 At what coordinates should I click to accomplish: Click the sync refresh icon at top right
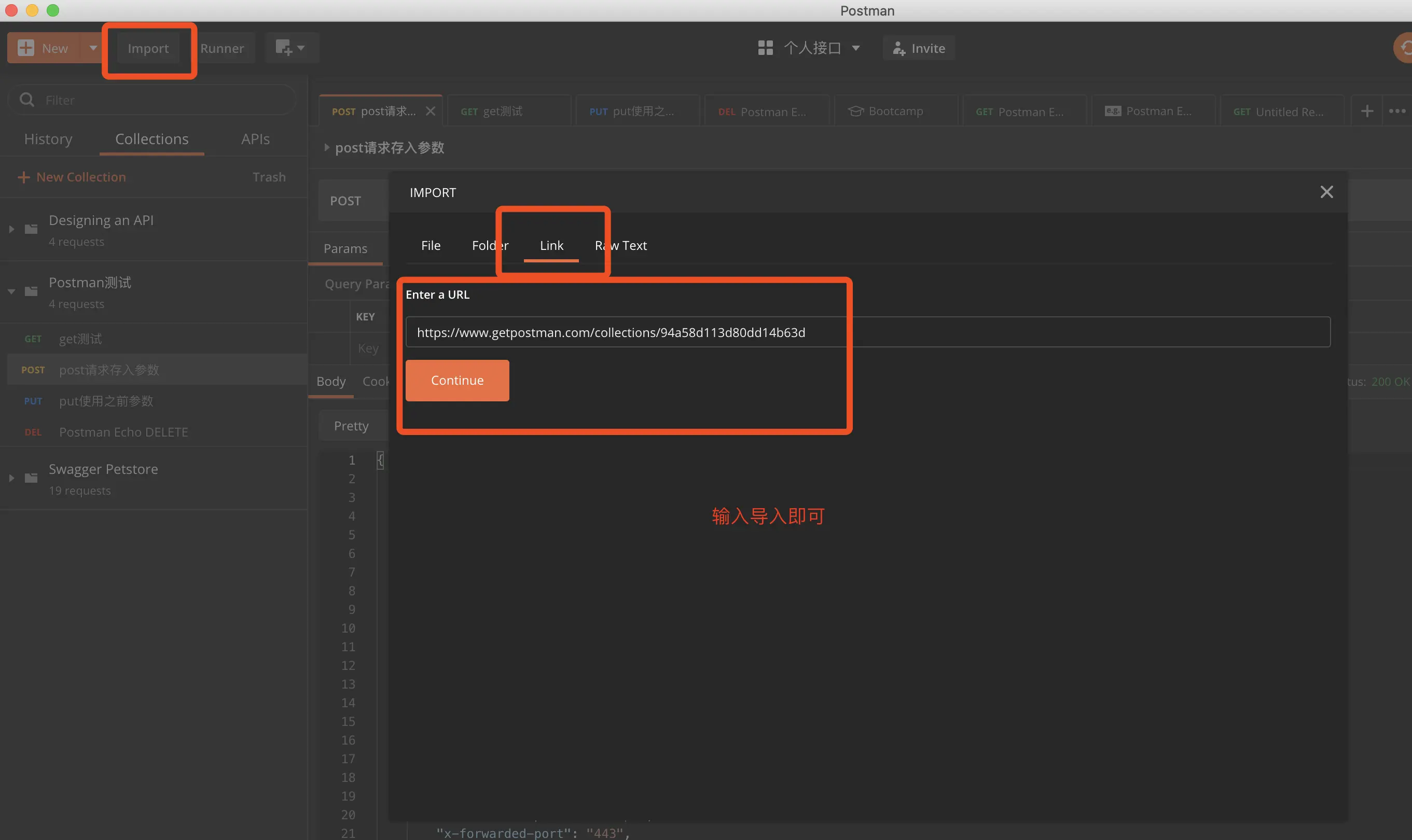(x=1405, y=48)
